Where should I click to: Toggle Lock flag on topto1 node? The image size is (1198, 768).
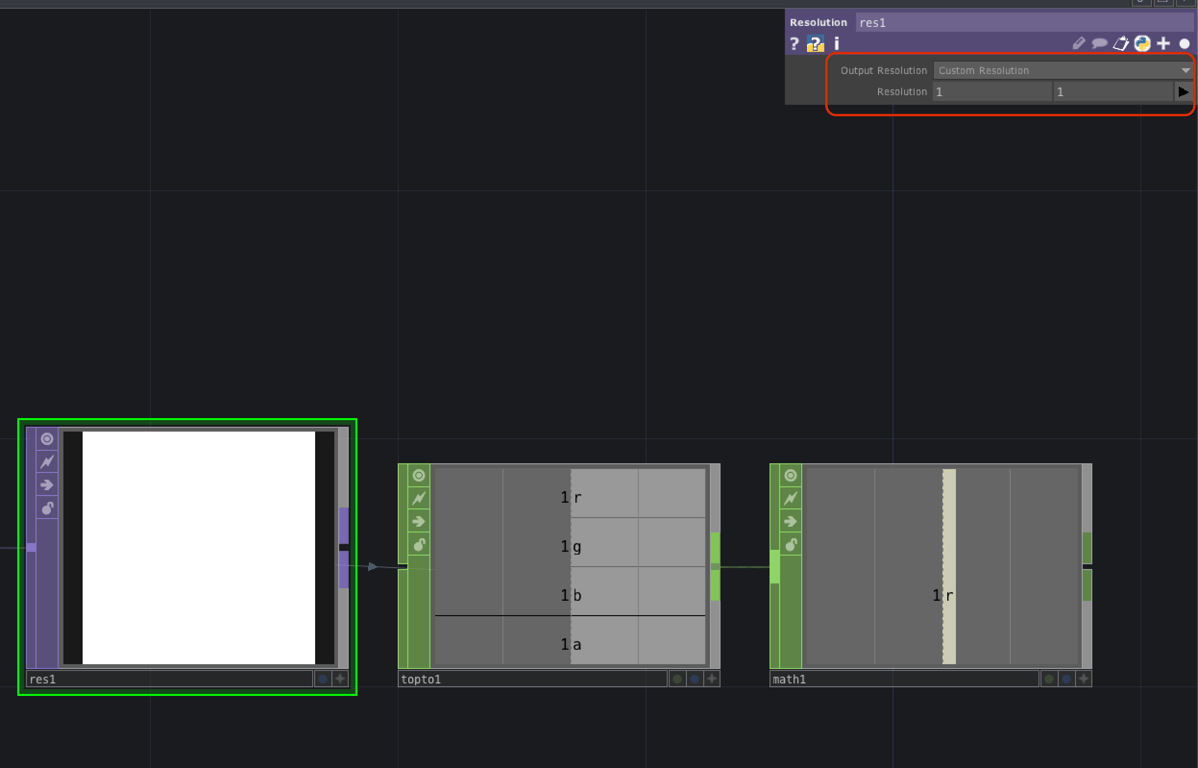coord(419,544)
